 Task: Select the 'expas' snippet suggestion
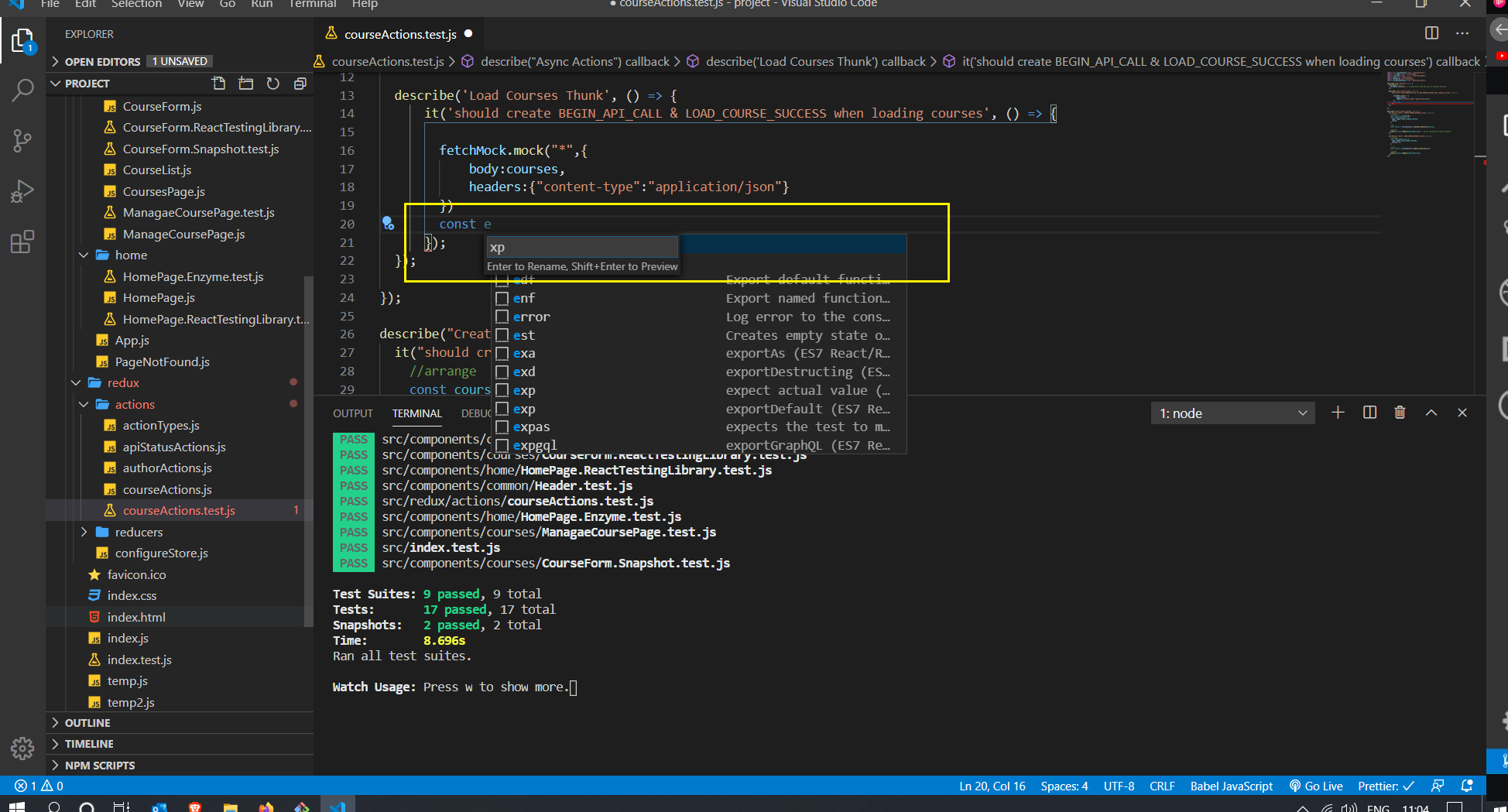700,427
